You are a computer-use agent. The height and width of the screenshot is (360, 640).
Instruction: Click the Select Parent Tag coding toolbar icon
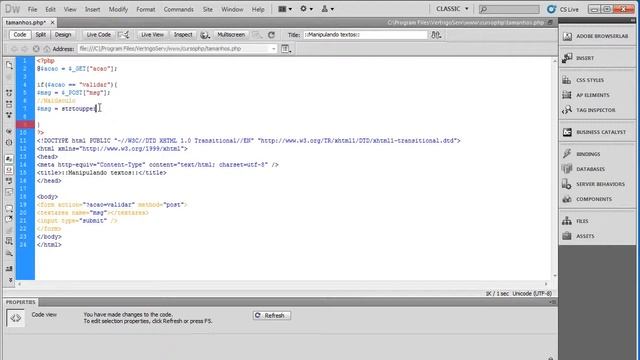tap(9, 132)
